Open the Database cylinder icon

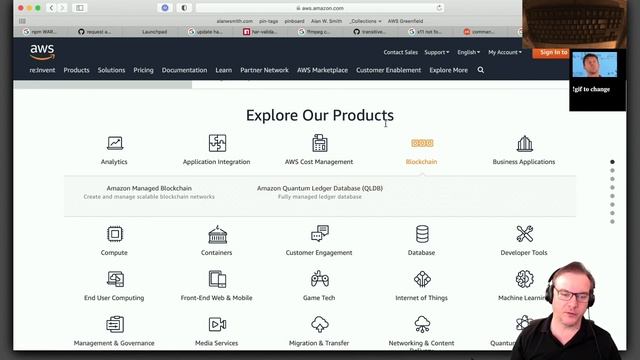(422, 234)
